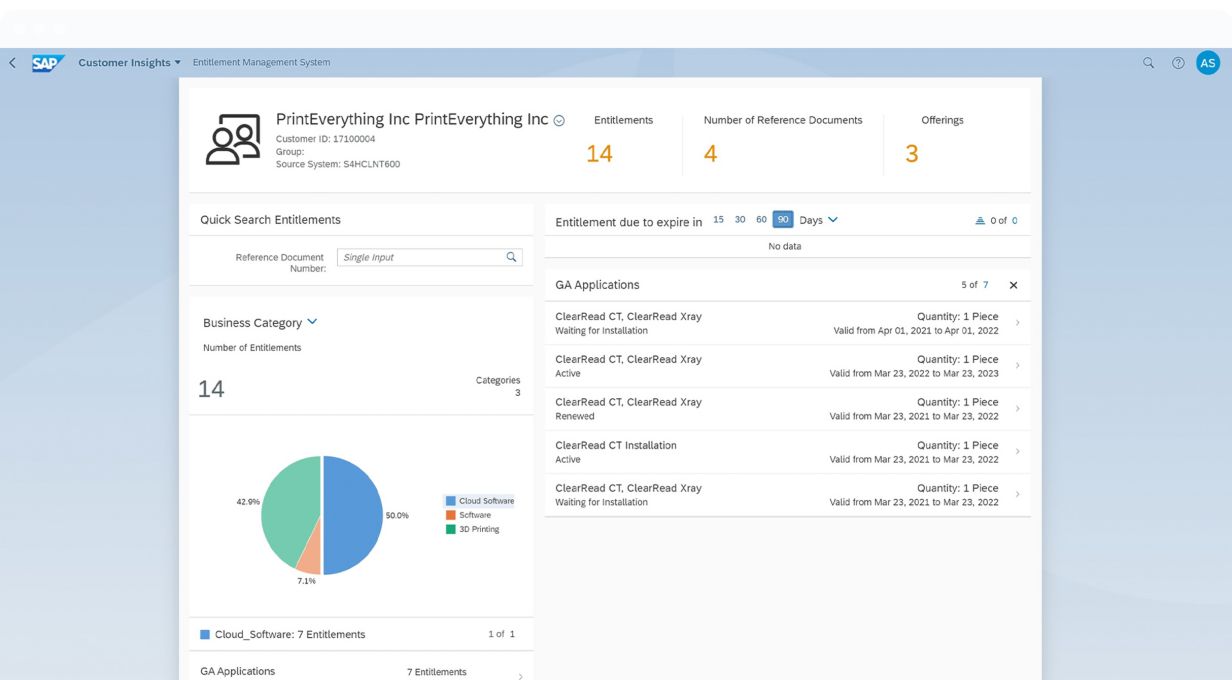Select the 30 days expiry option

click(740, 220)
